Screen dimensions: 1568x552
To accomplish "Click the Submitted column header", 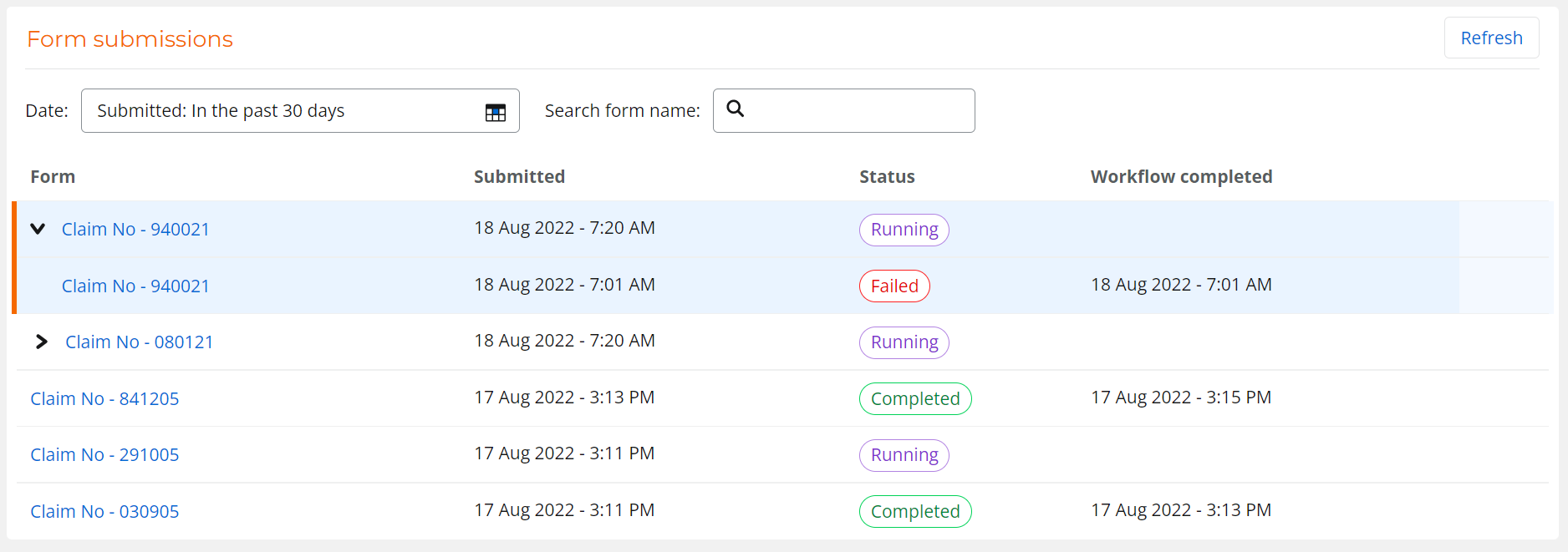I will [x=519, y=176].
